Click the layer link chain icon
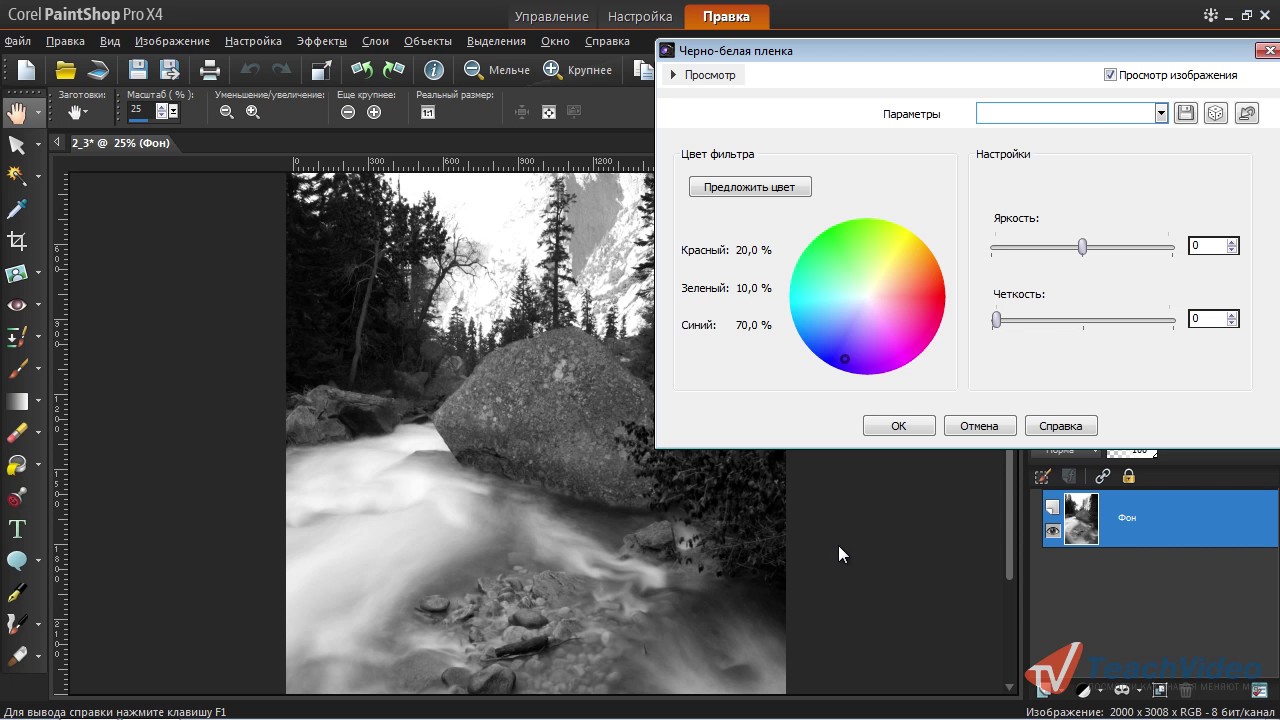Screen dimensions: 1280x720 [1102, 476]
